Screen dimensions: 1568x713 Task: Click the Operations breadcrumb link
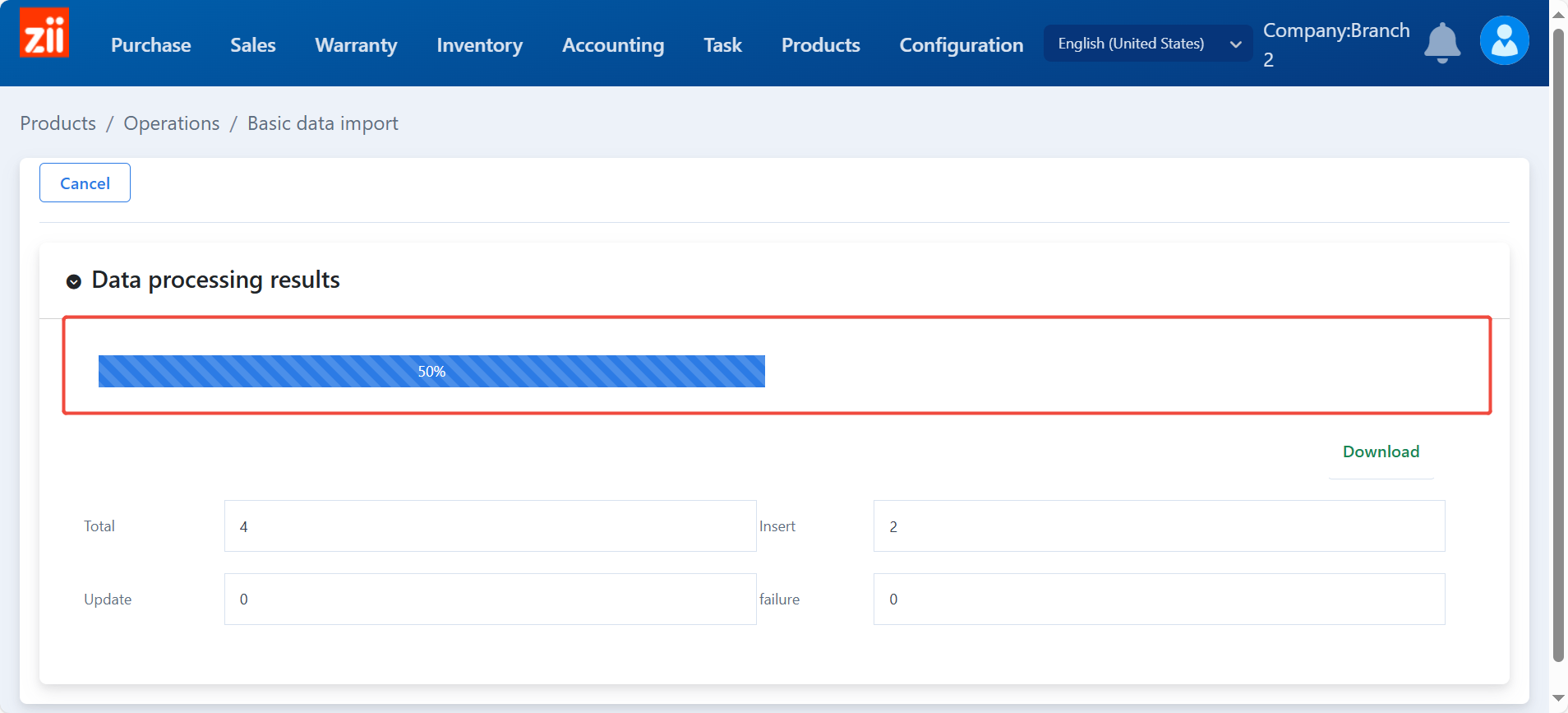171,123
